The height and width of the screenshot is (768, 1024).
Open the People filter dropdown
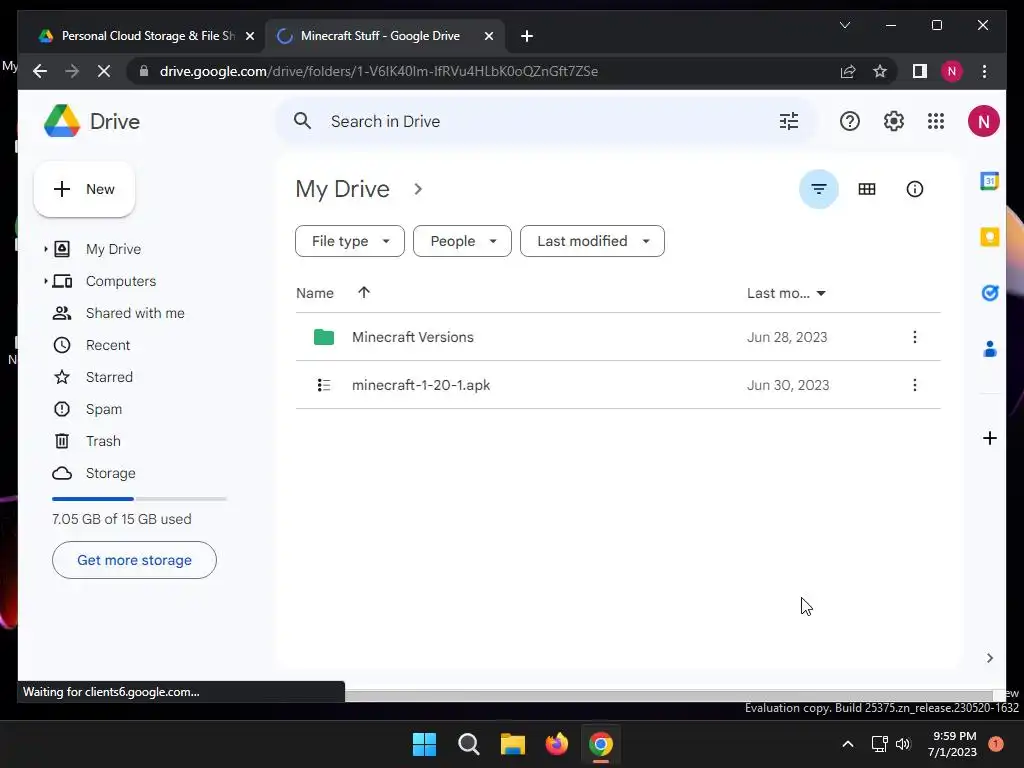pyautogui.click(x=462, y=241)
